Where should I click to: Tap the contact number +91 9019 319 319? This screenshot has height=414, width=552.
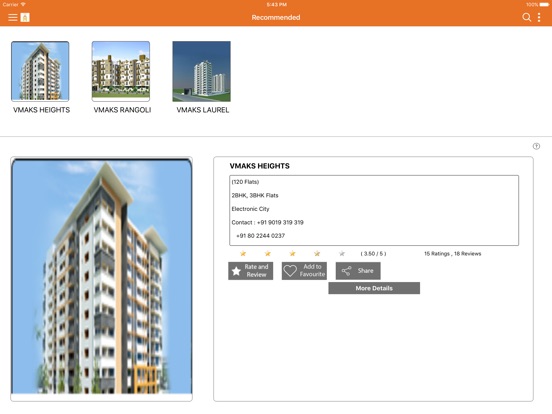pos(280,222)
